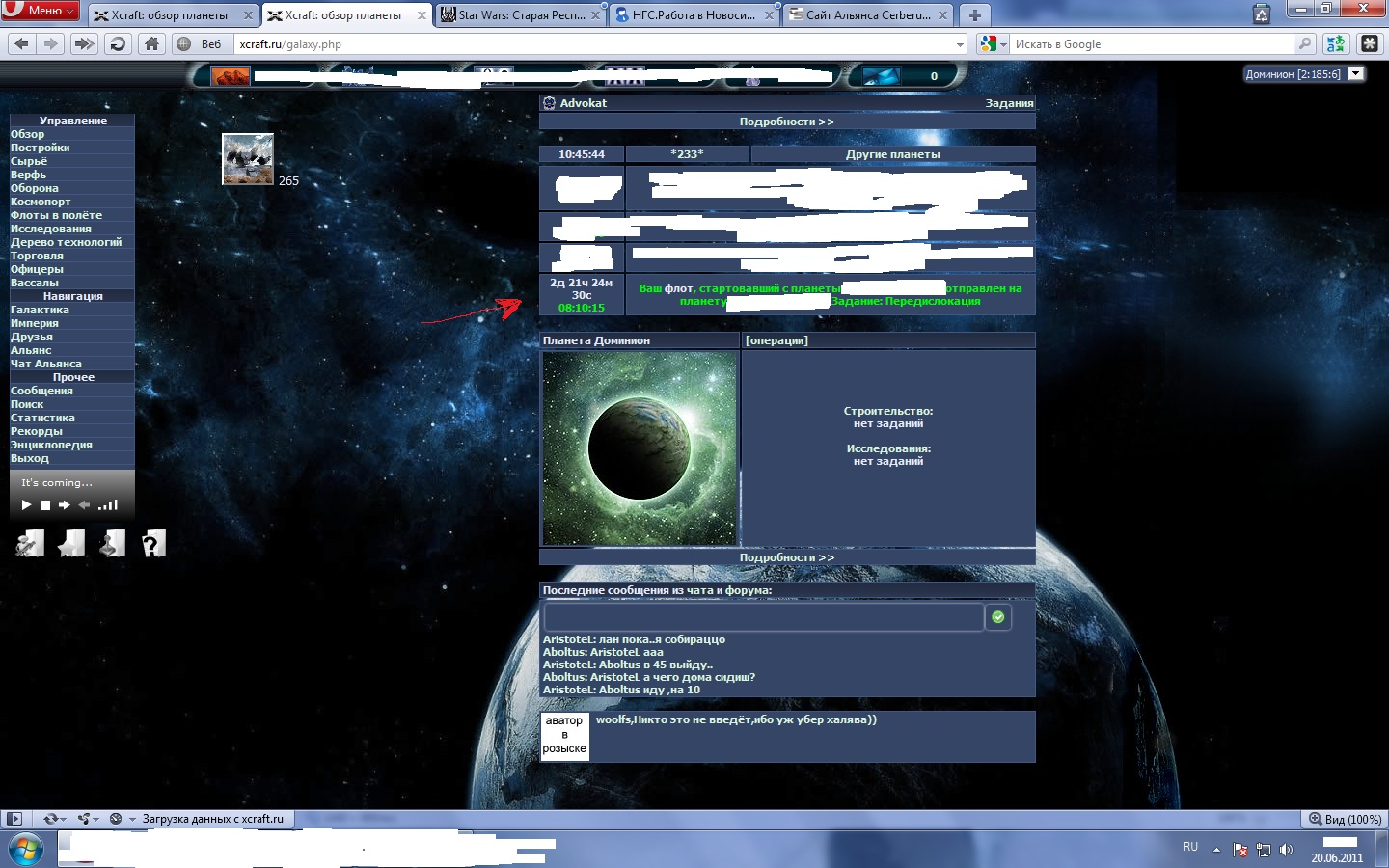Toggle the Opera panel button in status bar
This screenshot has width=1389, height=868.
click(14, 819)
